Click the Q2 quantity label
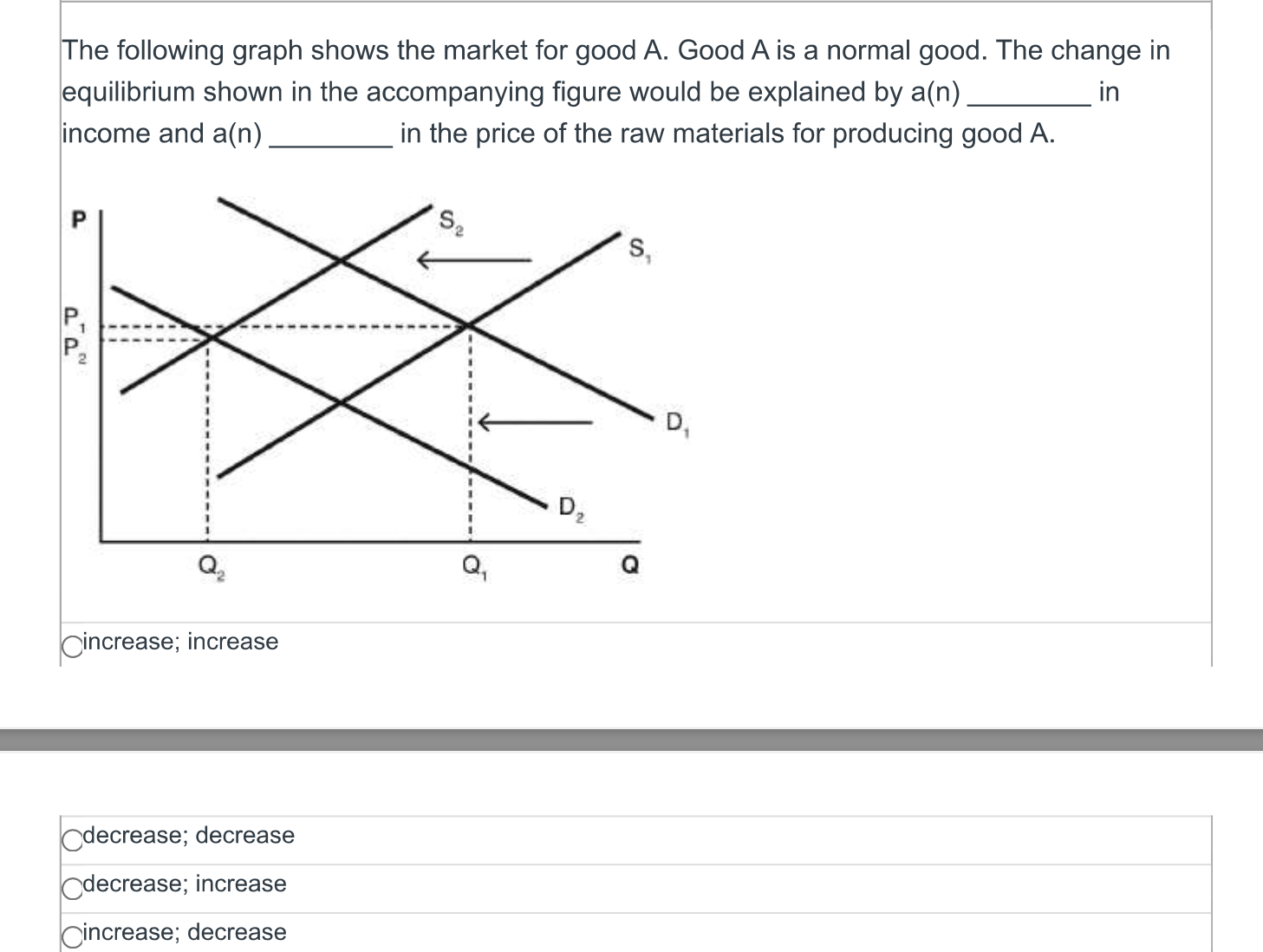This screenshot has width=1263, height=952. 209,565
